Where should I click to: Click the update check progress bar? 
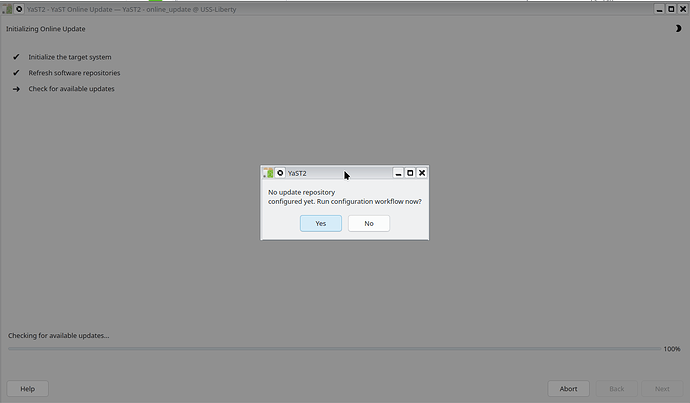click(x=333, y=349)
